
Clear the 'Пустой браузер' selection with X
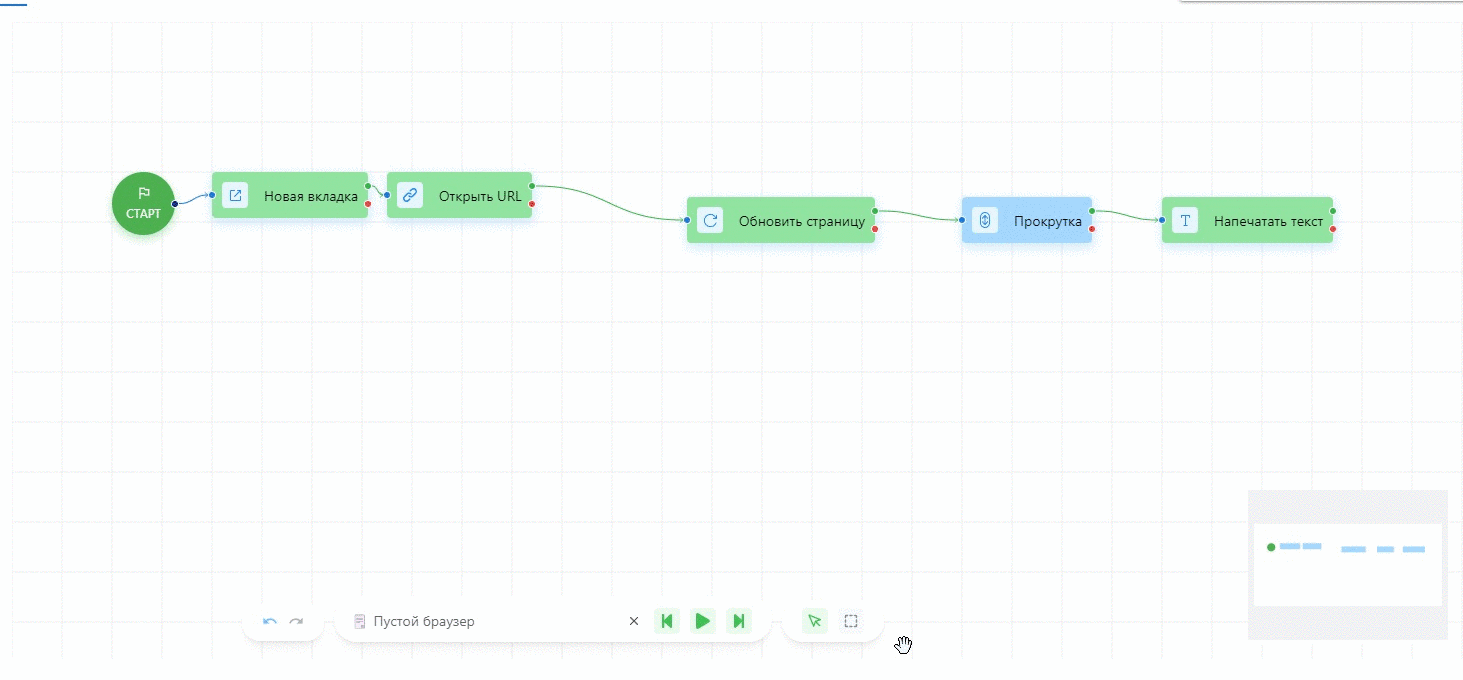pos(633,621)
